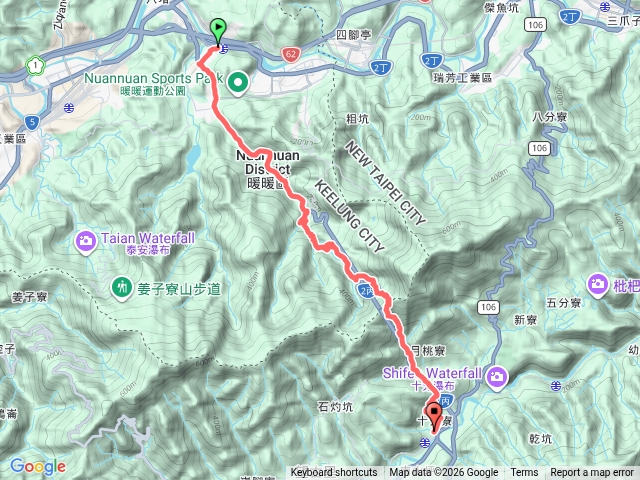Screen dimensions: 640x480
Task: Click the Highway 62 red shield
Action: pos(291,54)
